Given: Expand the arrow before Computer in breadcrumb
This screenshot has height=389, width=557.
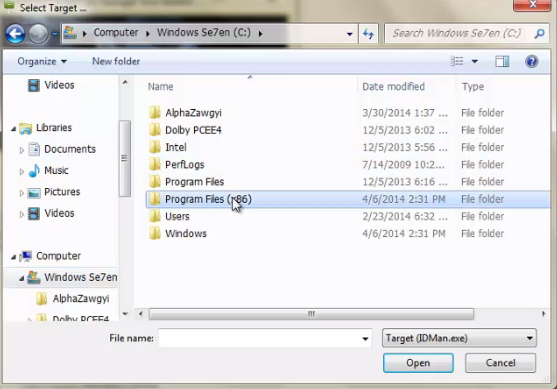Looking at the screenshot, I should click(x=85, y=34).
